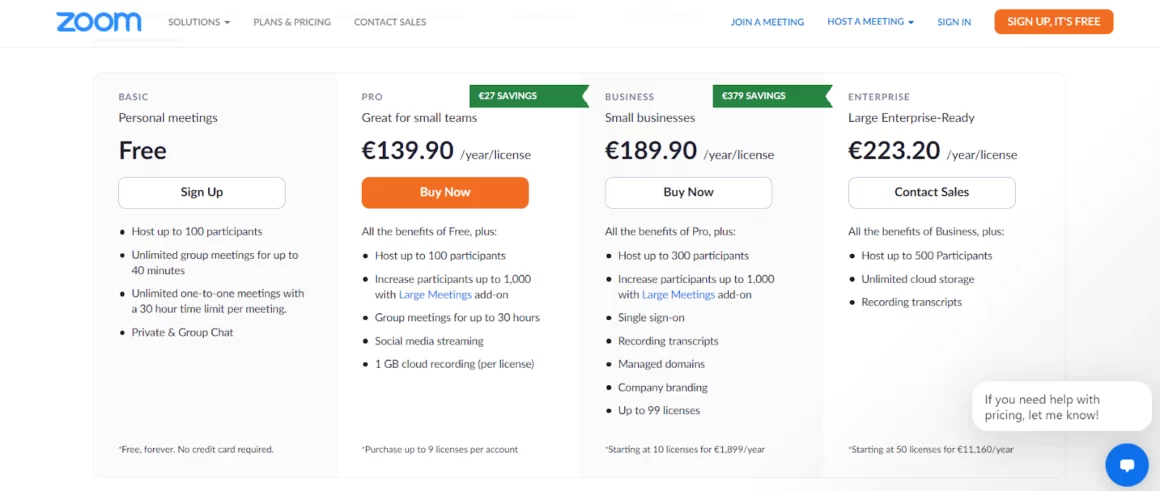This screenshot has width=1160, height=491.
Task: Click Buy Now for the Pro plan
Action: (445, 192)
